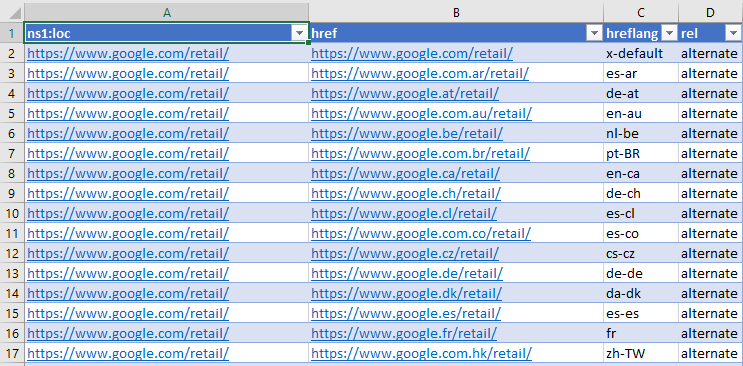743x366 pixels.
Task: Select column C header
Action: pos(641,12)
